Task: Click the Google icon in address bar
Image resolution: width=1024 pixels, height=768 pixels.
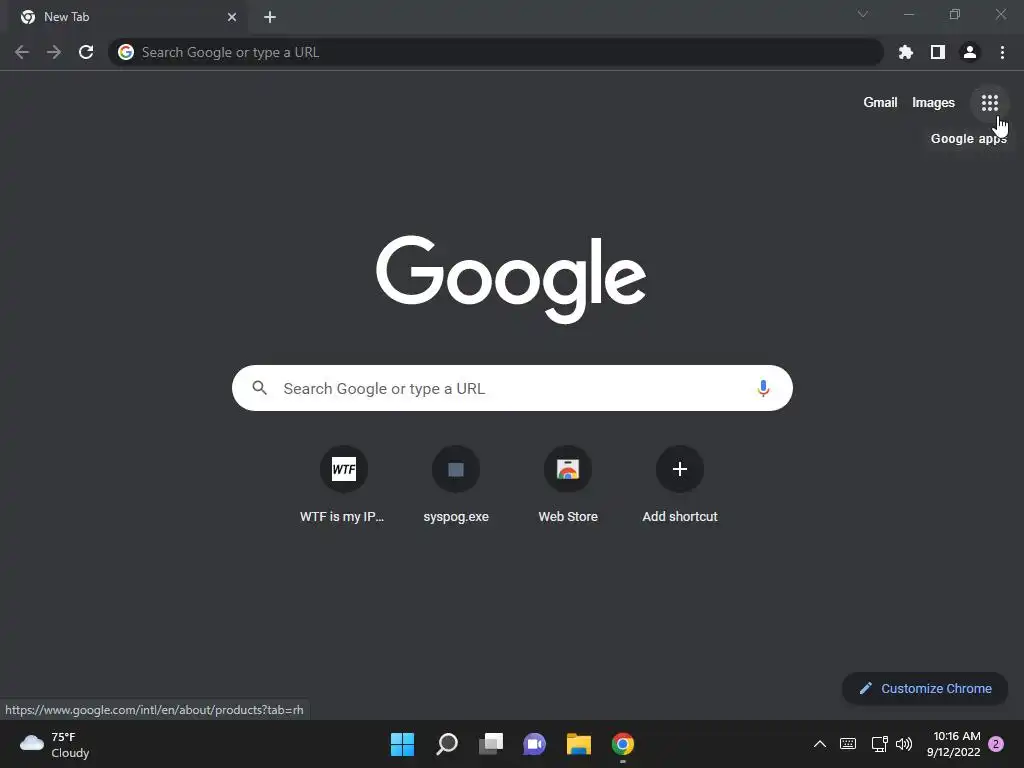Action: 126,52
